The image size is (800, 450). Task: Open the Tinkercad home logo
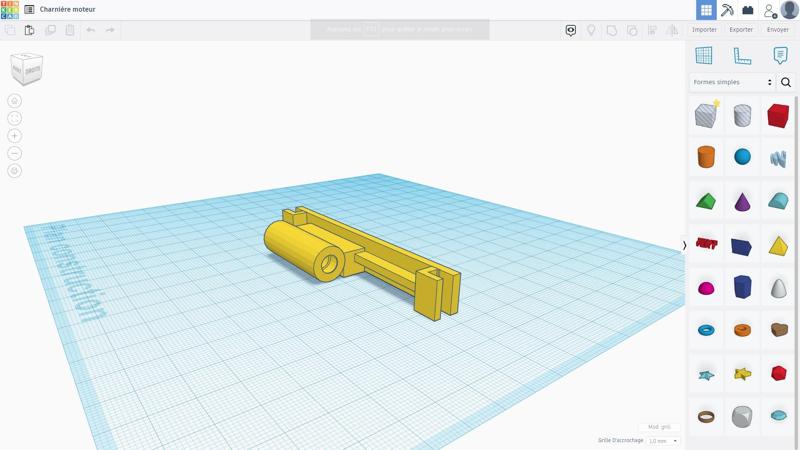[x=10, y=10]
